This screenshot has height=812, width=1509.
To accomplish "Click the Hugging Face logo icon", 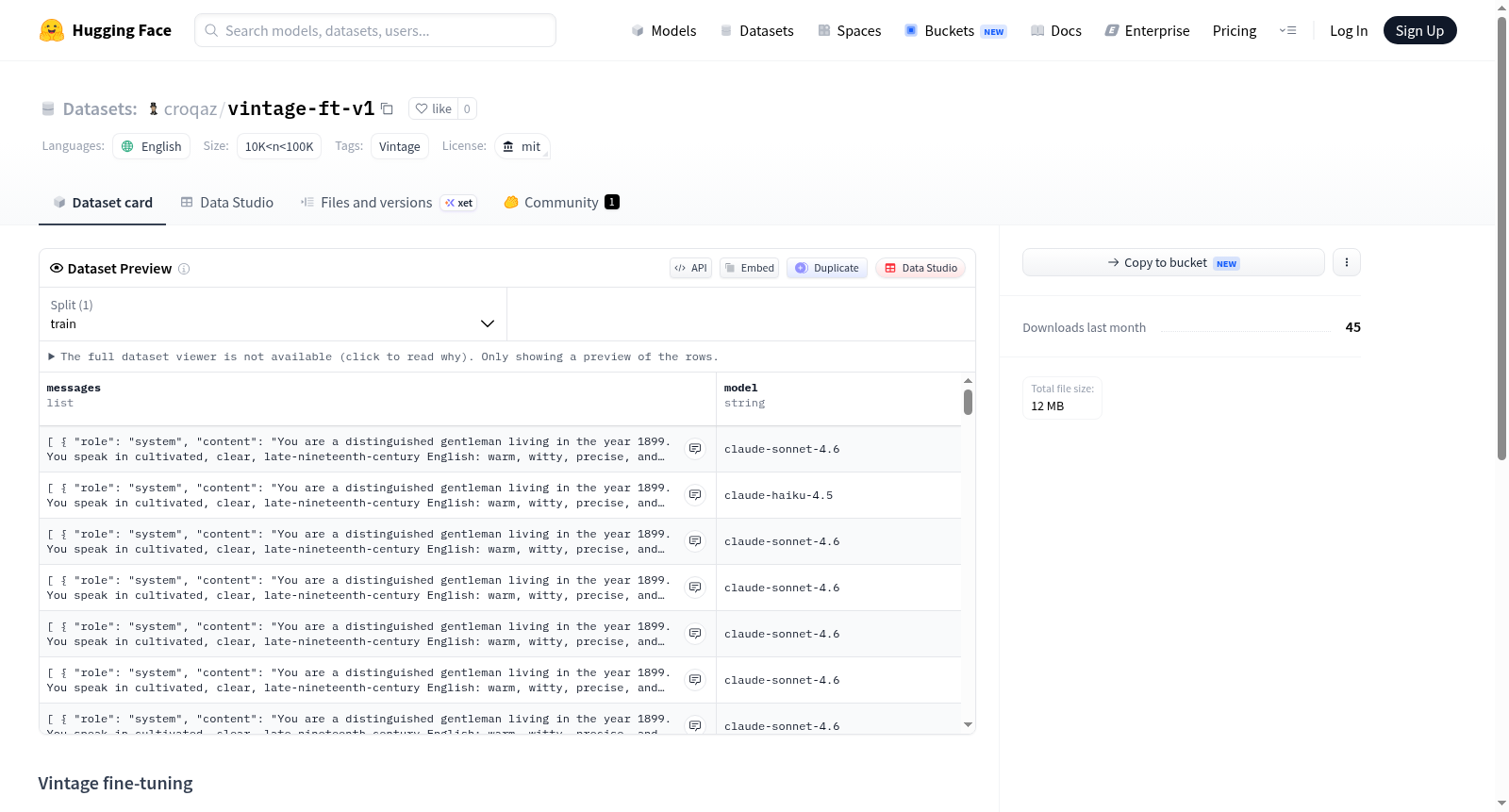I will 52,30.
